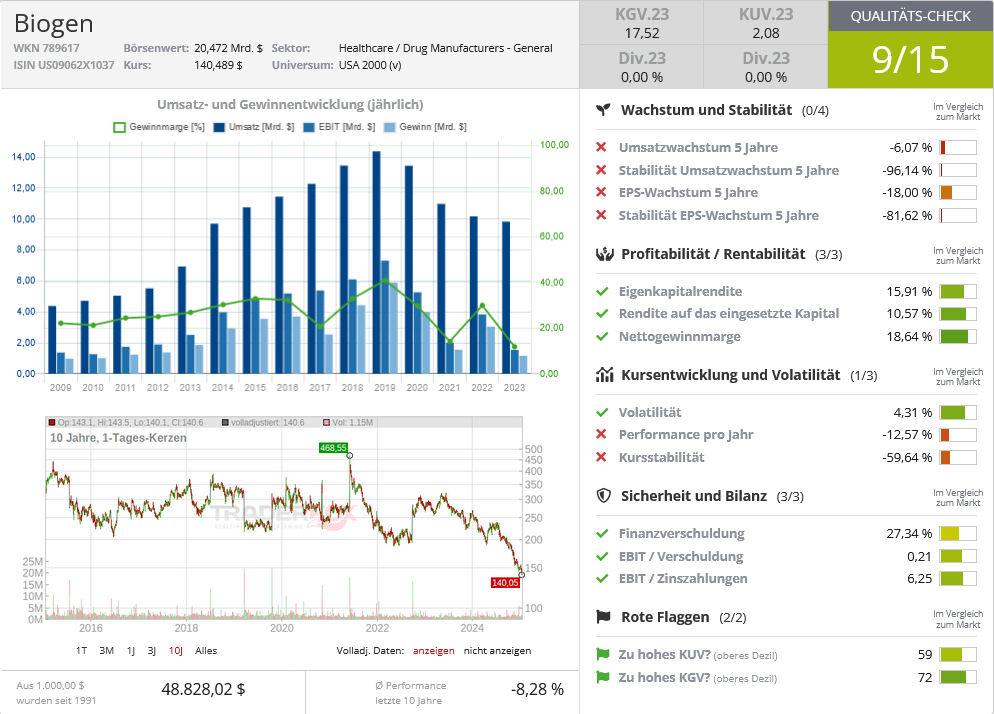
Task: Click the market comparison bar for Finanzverschuldung
Action: coord(958,534)
